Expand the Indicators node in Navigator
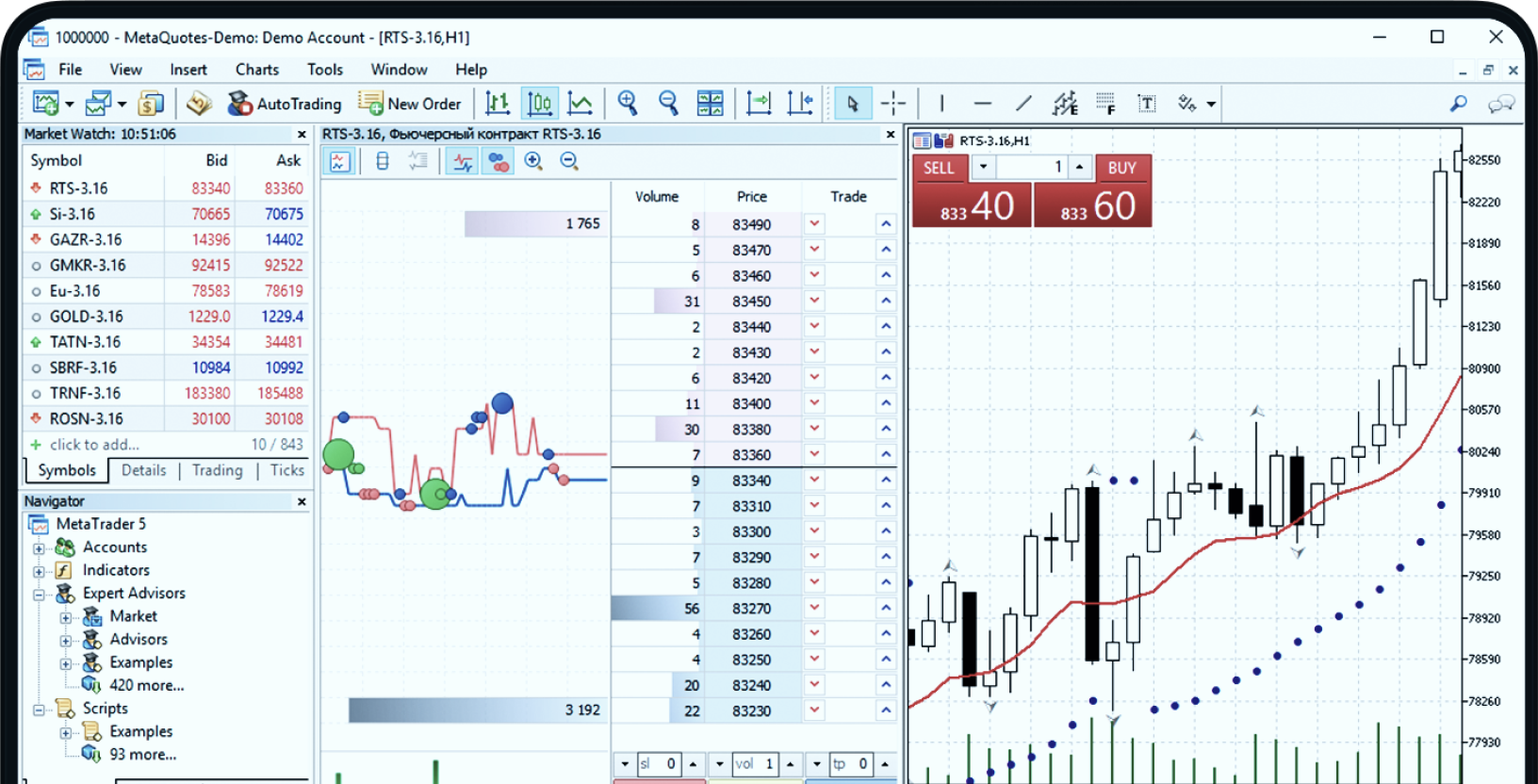The height and width of the screenshot is (784, 1538). pyautogui.click(x=39, y=571)
